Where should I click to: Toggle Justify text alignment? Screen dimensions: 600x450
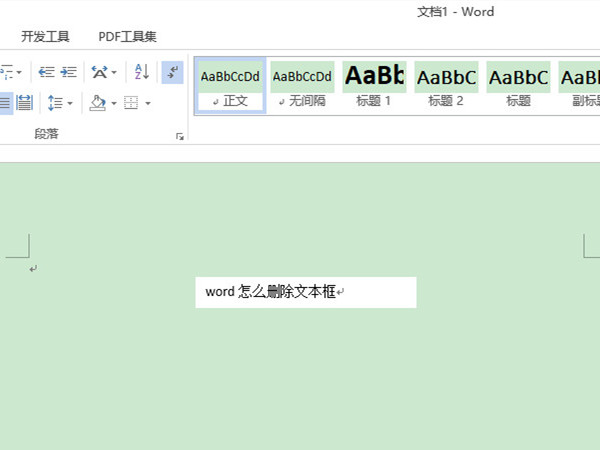point(5,102)
